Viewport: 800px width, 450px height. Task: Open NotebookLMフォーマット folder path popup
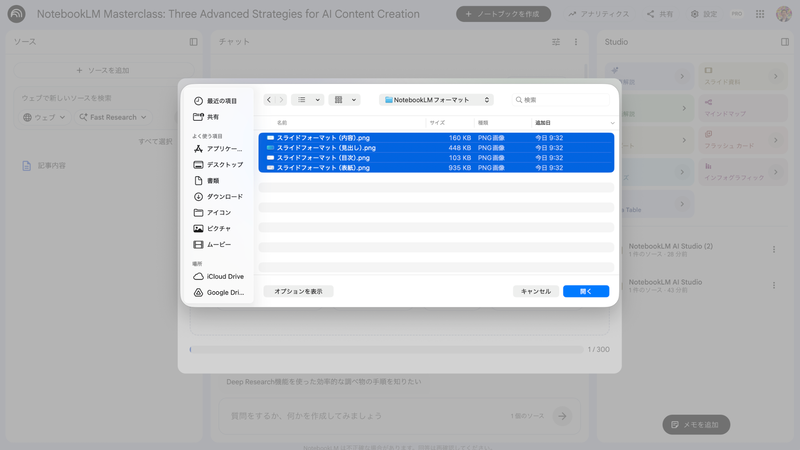pyautogui.click(x=436, y=99)
